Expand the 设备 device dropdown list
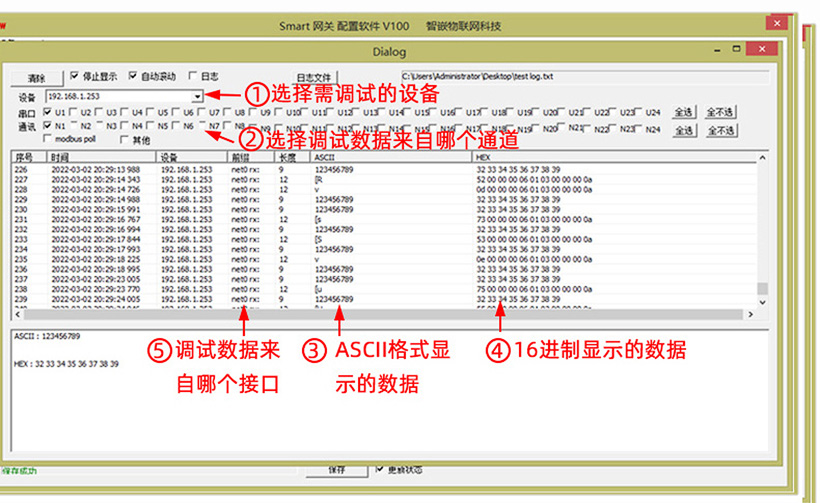820x503 pixels. (198, 96)
